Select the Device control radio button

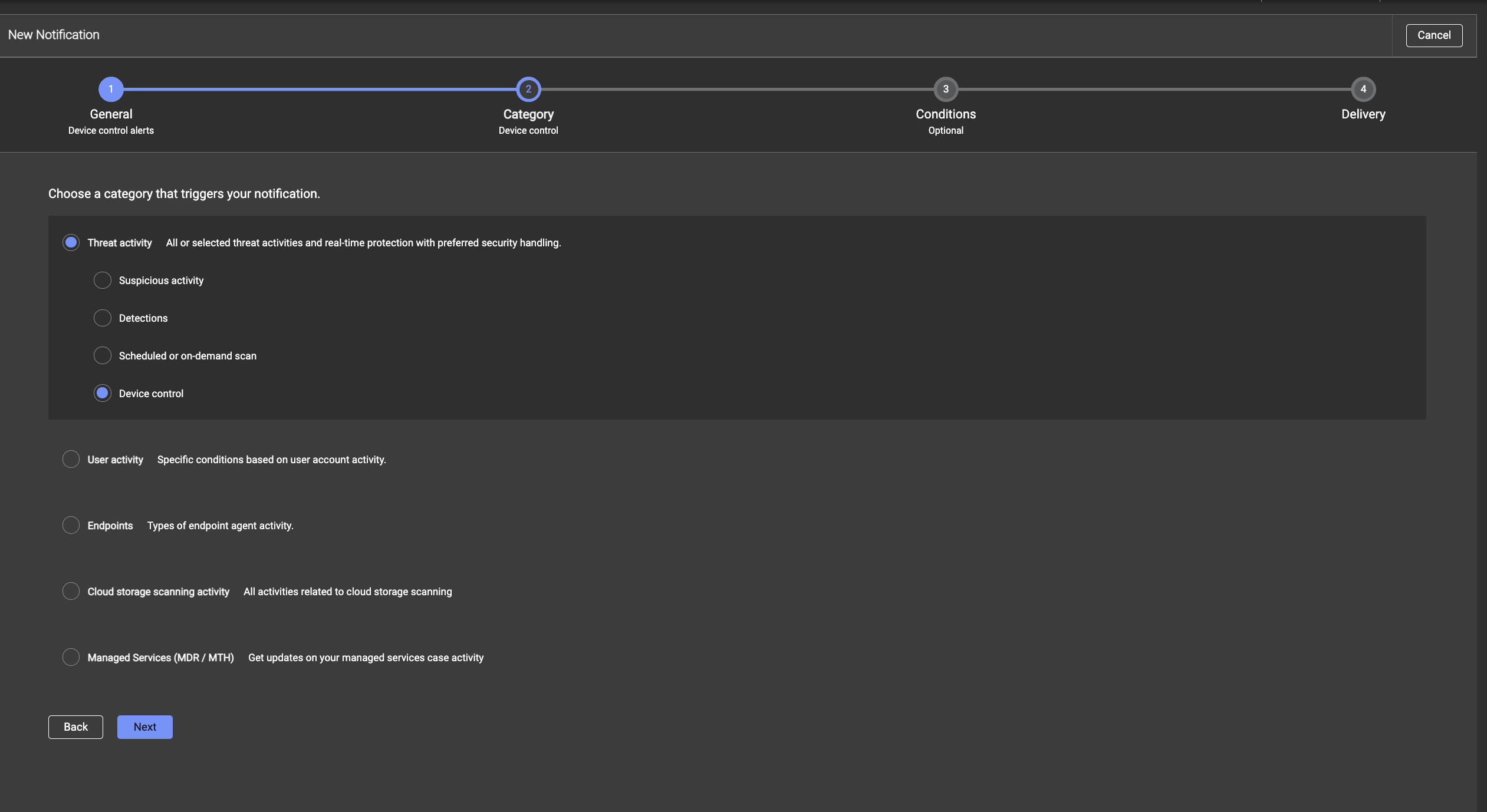103,394
